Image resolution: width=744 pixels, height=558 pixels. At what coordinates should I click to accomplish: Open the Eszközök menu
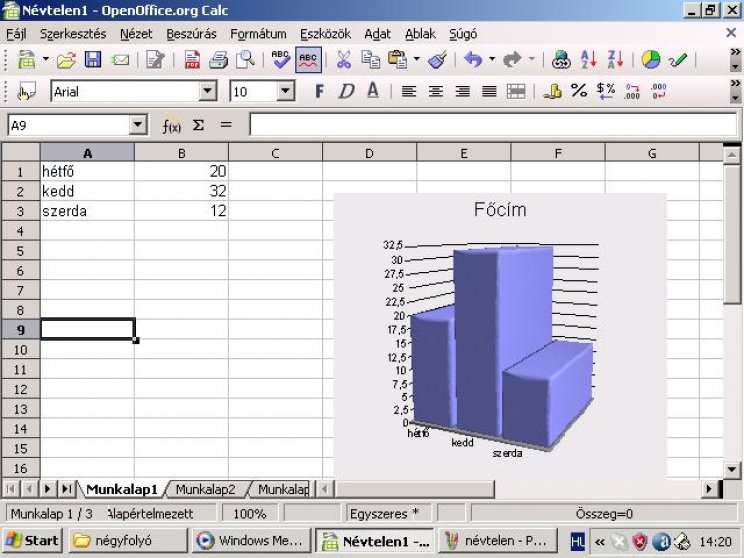click(x=326, y=34)
